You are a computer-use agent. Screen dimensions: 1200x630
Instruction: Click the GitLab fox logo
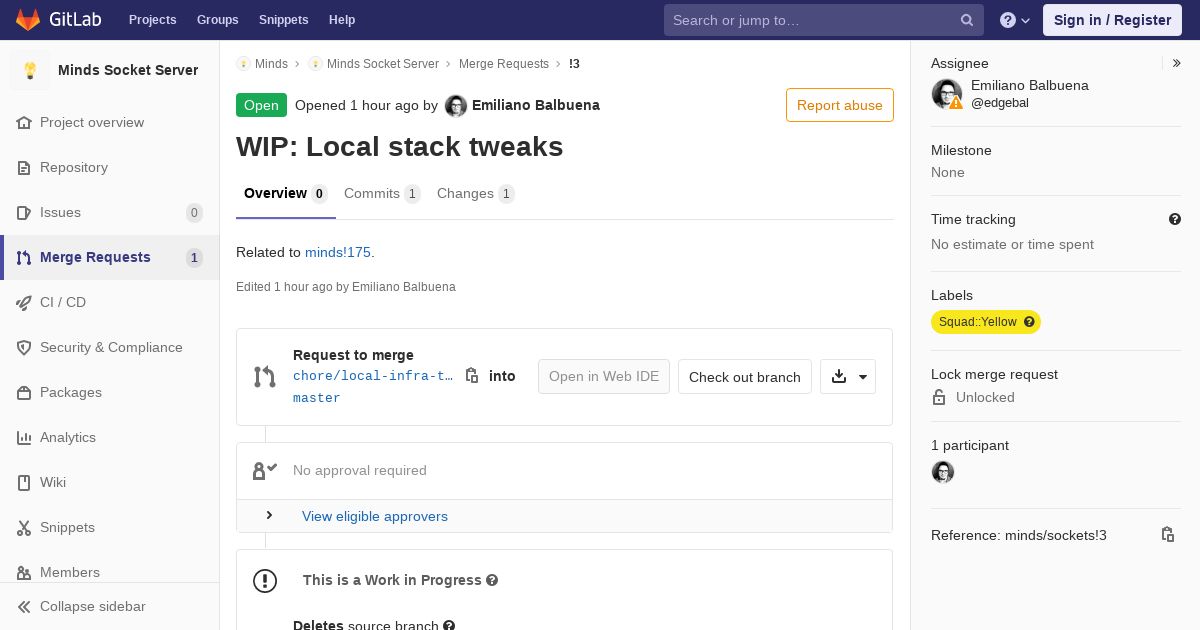tap(28, 20)
